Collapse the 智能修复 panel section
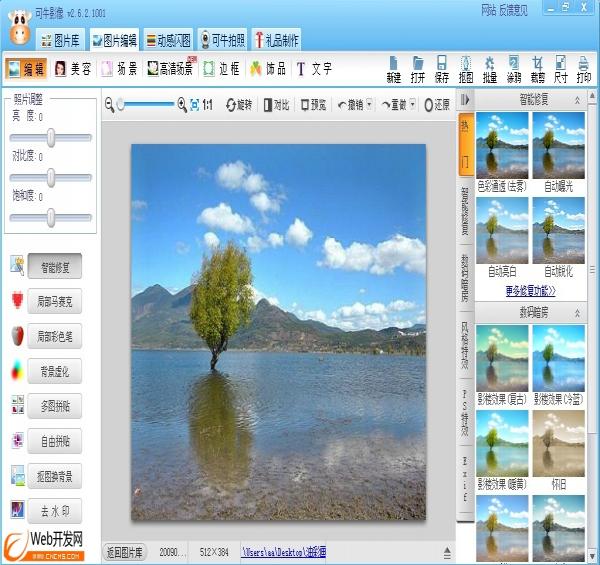 point(577,101)
